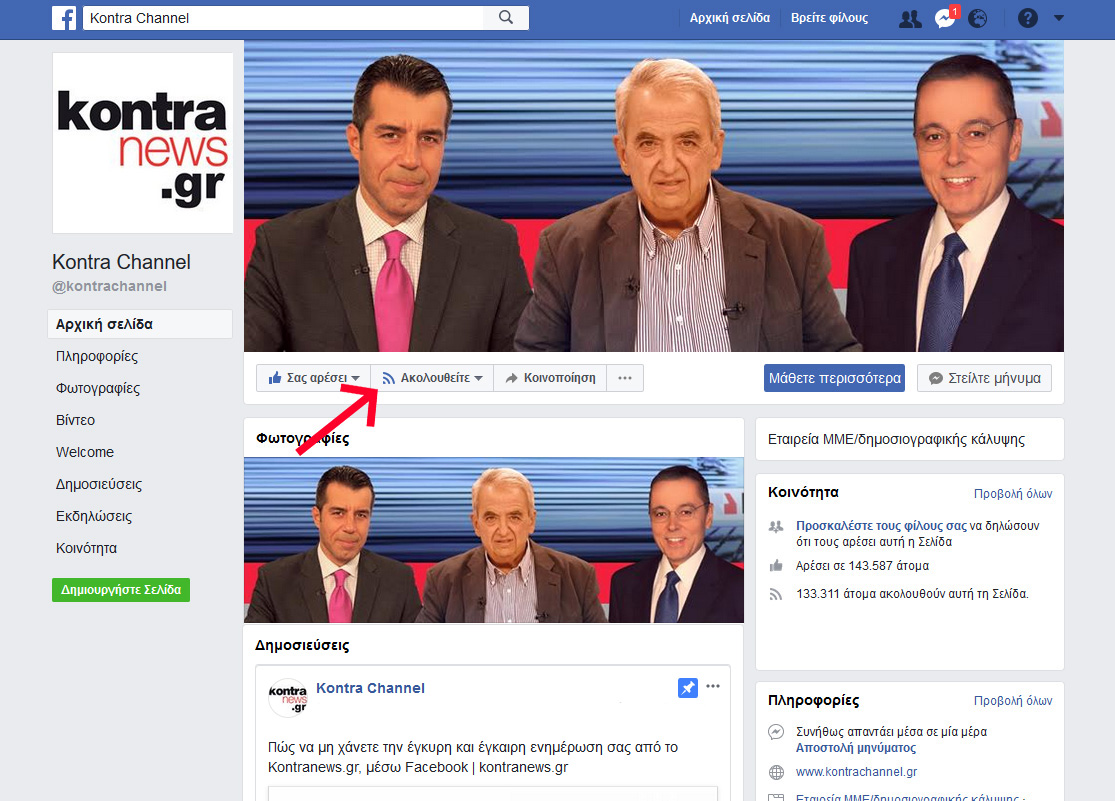Click the thumbs-up icon beside 'Αρέσει σε 143.587 άτομα'

(776, 566)
